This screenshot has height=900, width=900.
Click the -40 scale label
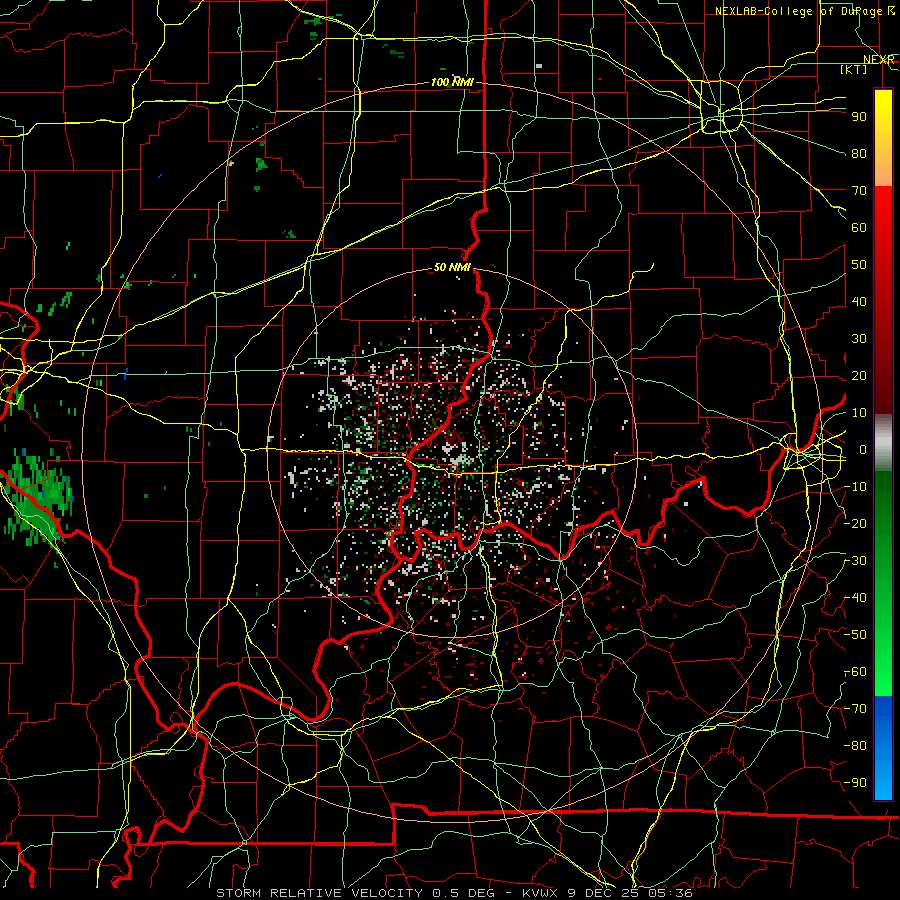click(x=855, y=598)
